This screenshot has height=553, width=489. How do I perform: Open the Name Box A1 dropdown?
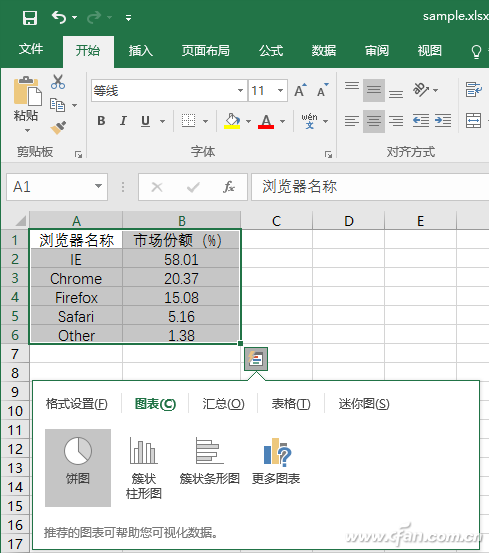point(98,187)
